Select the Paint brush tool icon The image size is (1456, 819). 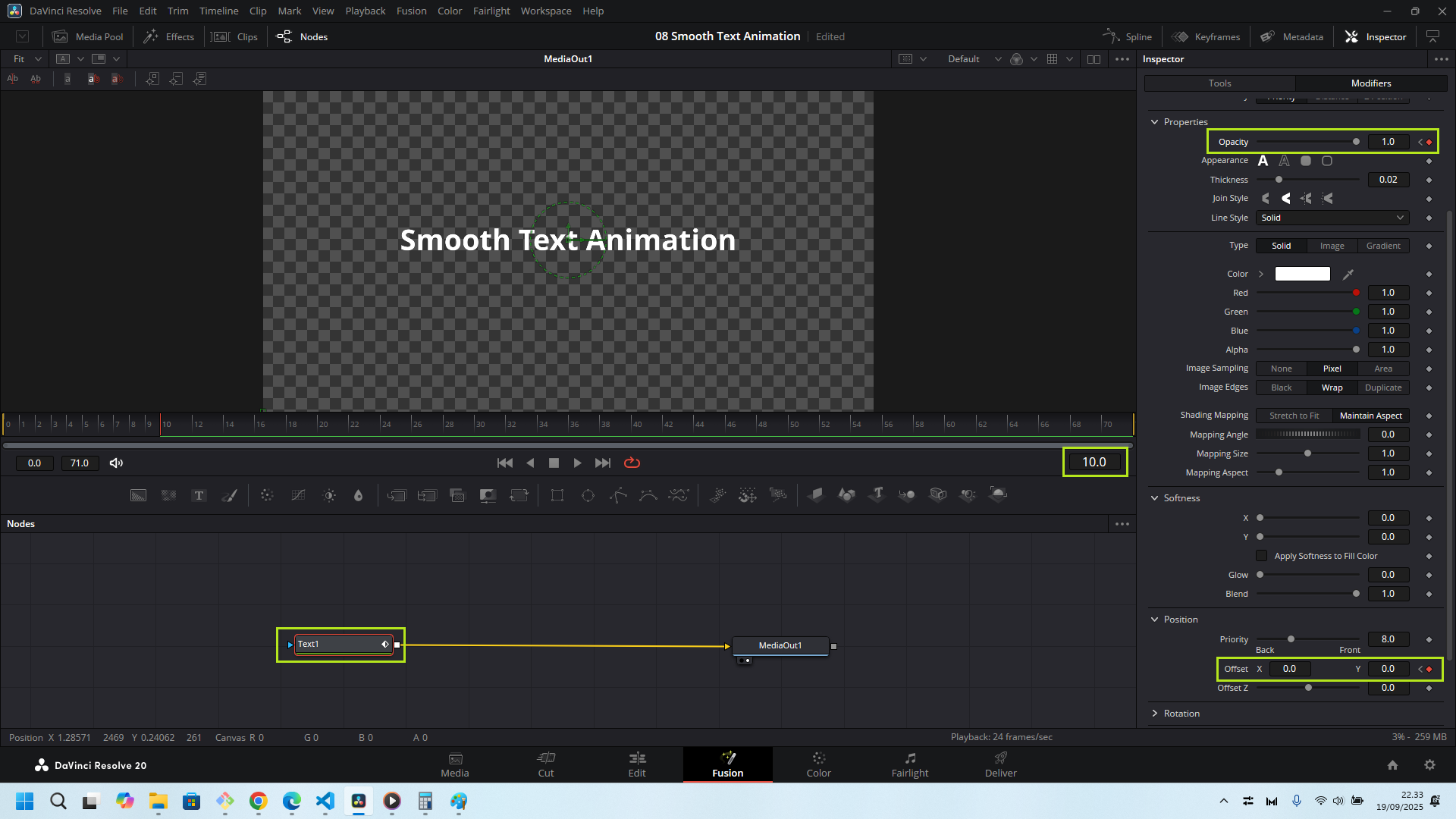click(x=229, y=495)
